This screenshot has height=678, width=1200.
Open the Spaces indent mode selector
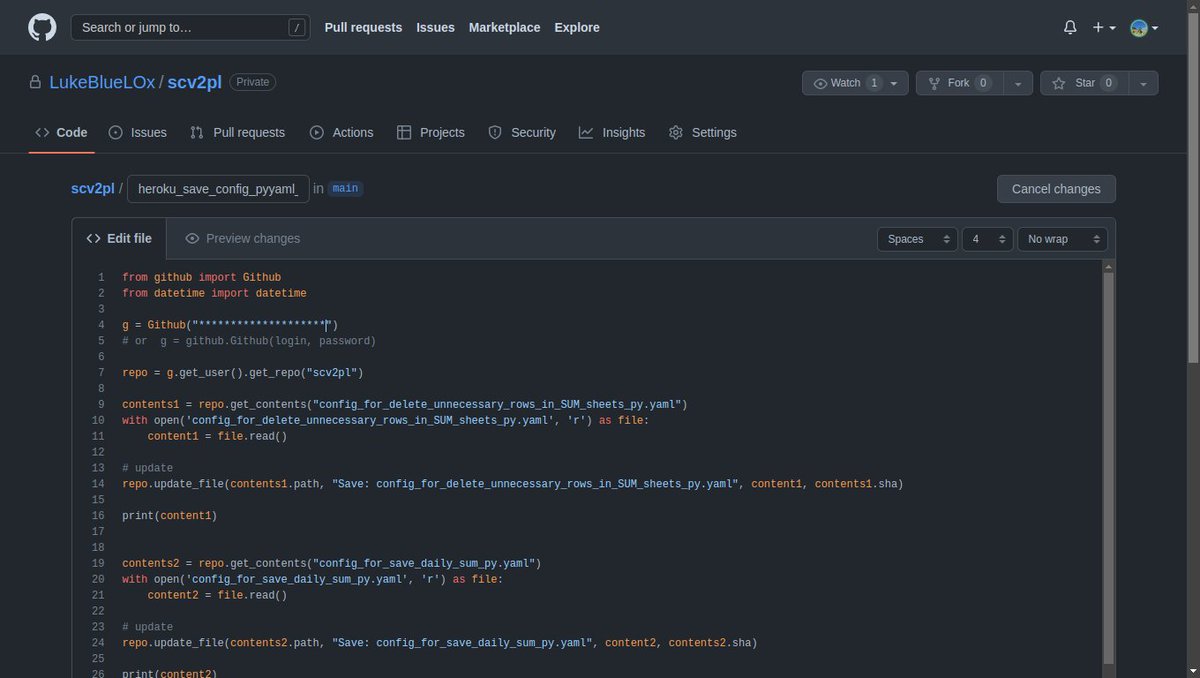pyautogui.click(x=917, y=239)
